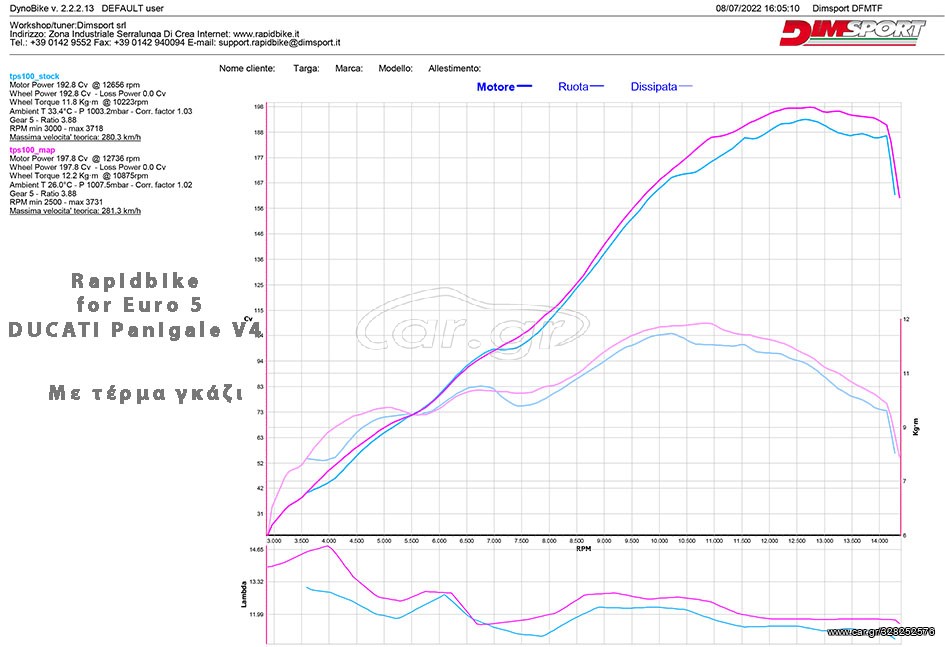This screenshot has height=647, width=945.
Task: Click the www.rapidbike.it internet address
Action: point(266,34)
